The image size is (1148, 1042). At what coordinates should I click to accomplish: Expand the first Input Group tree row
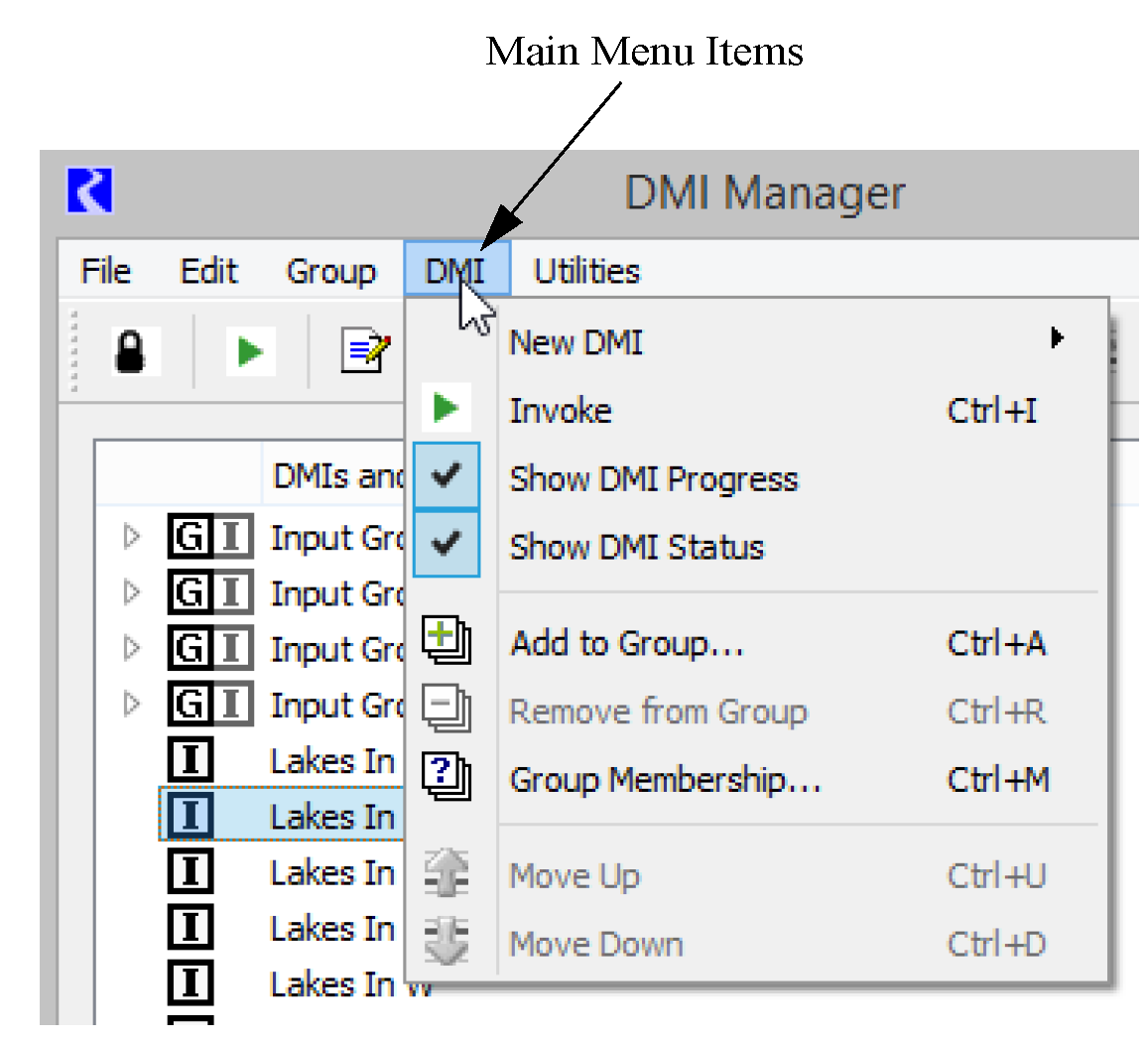tap(131, 537)
